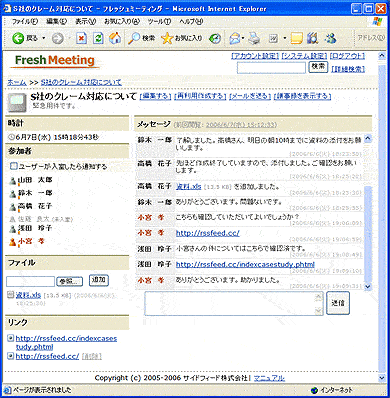390x398 pixels.
Task: Go to the Home page icon
Action: 115,38
